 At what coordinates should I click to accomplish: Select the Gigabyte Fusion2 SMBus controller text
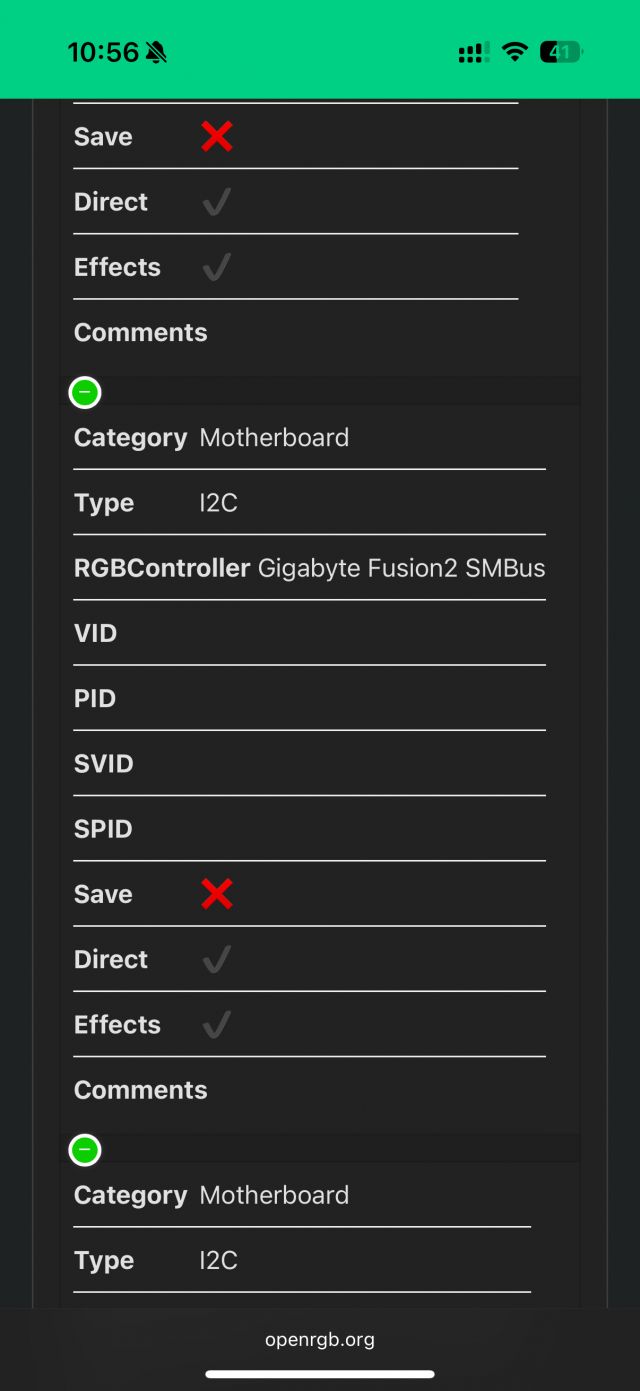401,568
